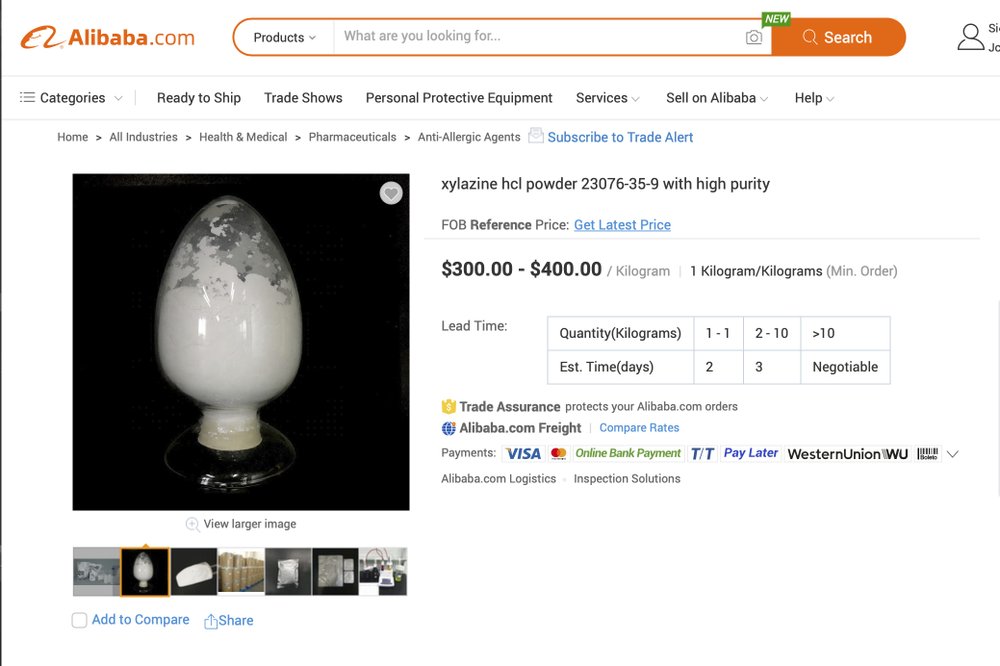This screenshot has width=1000, height=666.
Task: Click the heart favorite icon on product image
Action: [391, 193]
